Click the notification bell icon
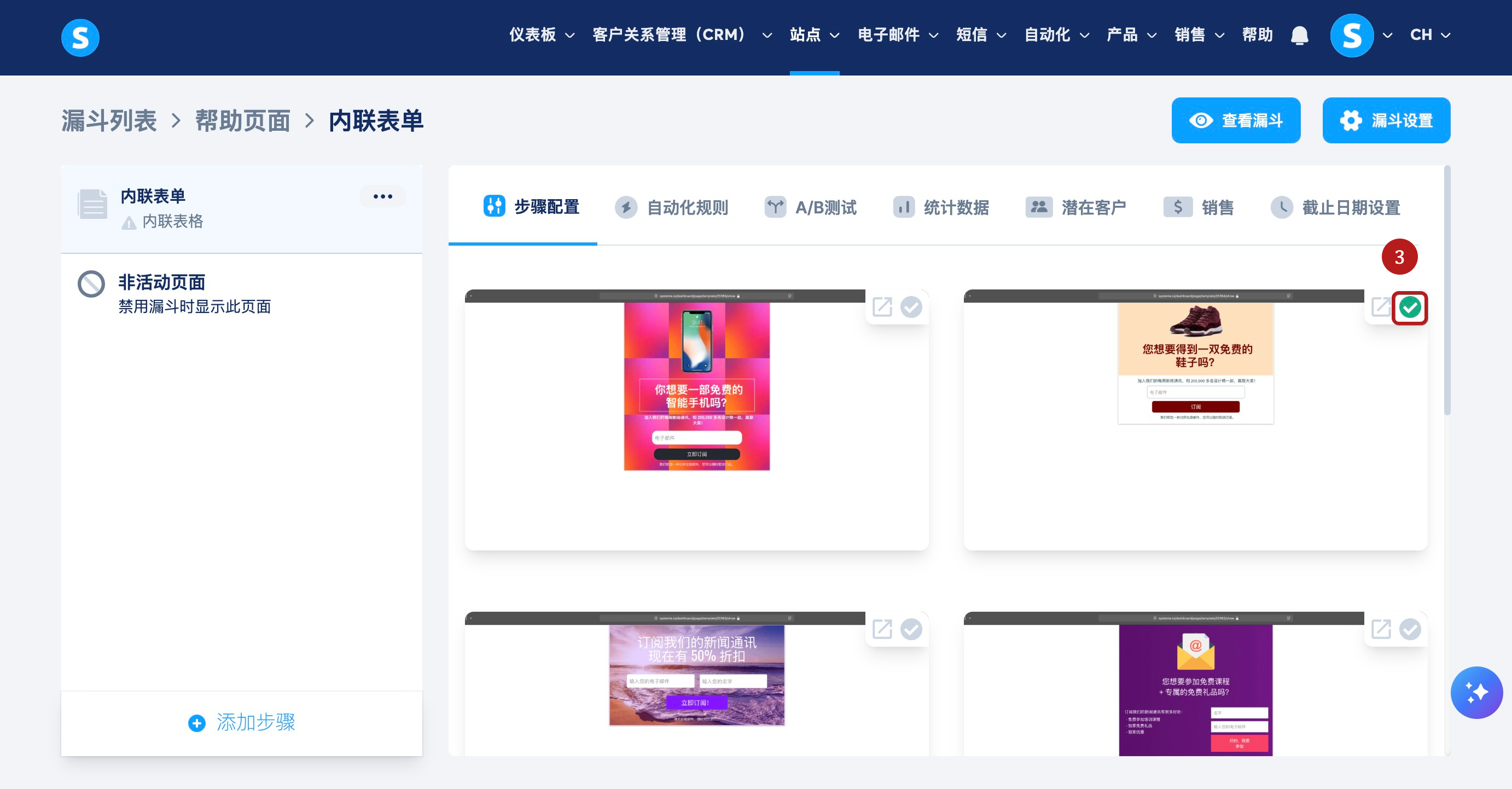Viewport: 1512px width, 789px height. [x=1300, y=36]
